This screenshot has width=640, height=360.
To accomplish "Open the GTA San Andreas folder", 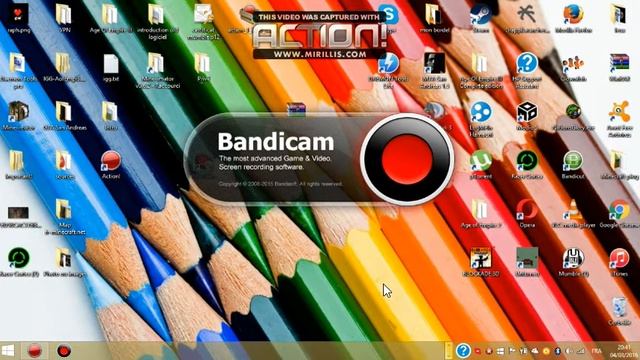I will pos(64,116).
